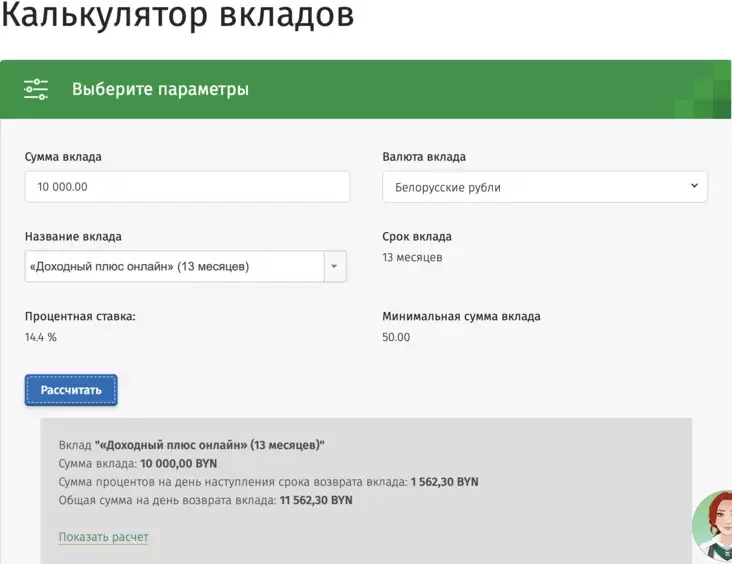Click the Сумма вклада label
This screenshot has height=564, width=732.
pyautogui.click(x=63, y=157)
